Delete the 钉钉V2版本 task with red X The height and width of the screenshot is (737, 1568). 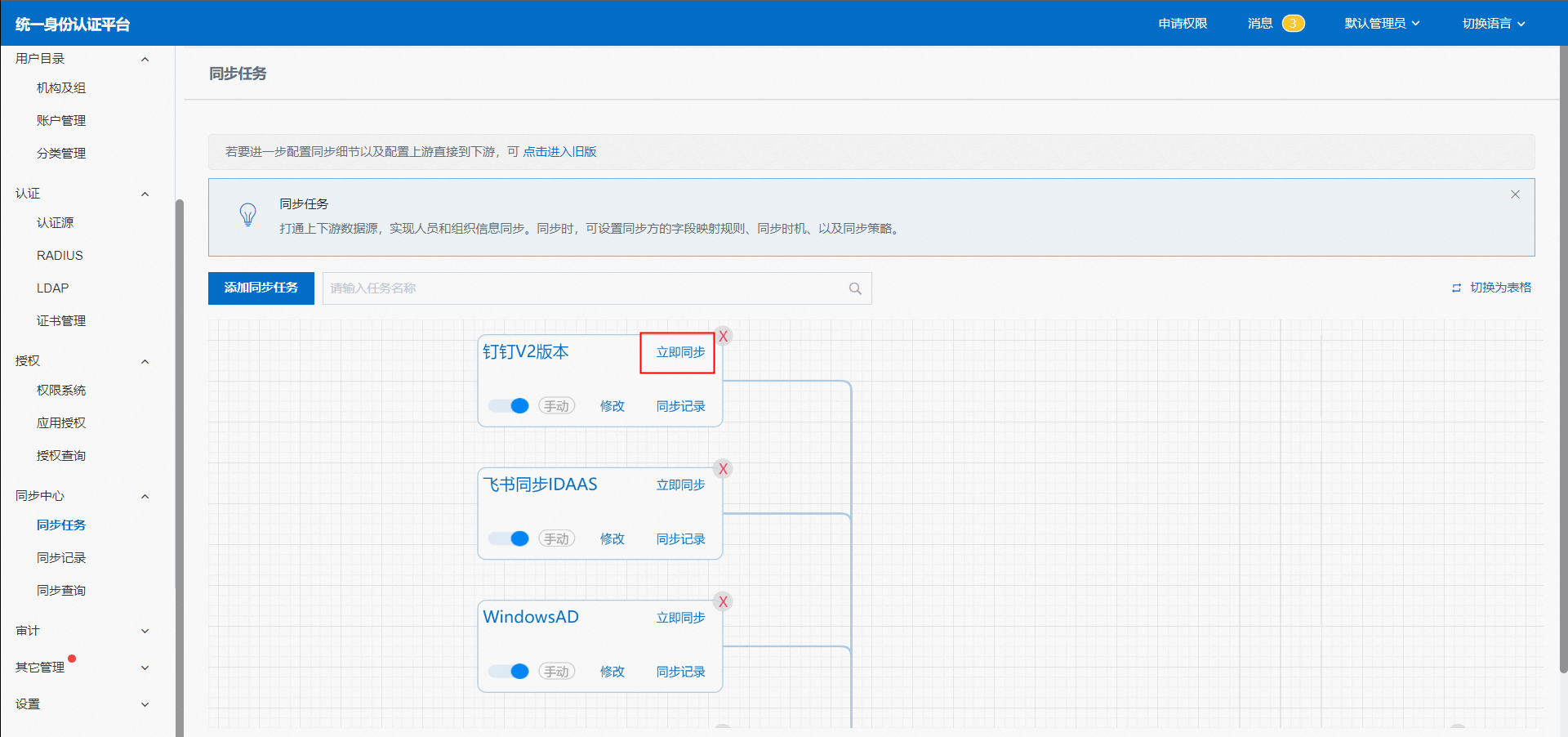tap(723, 337)
